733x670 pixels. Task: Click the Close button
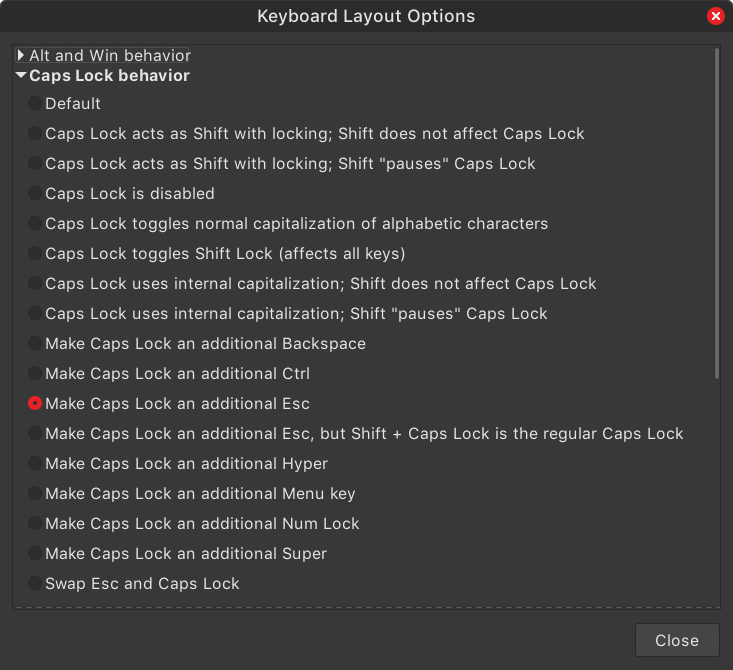click(x=677, y=640)
